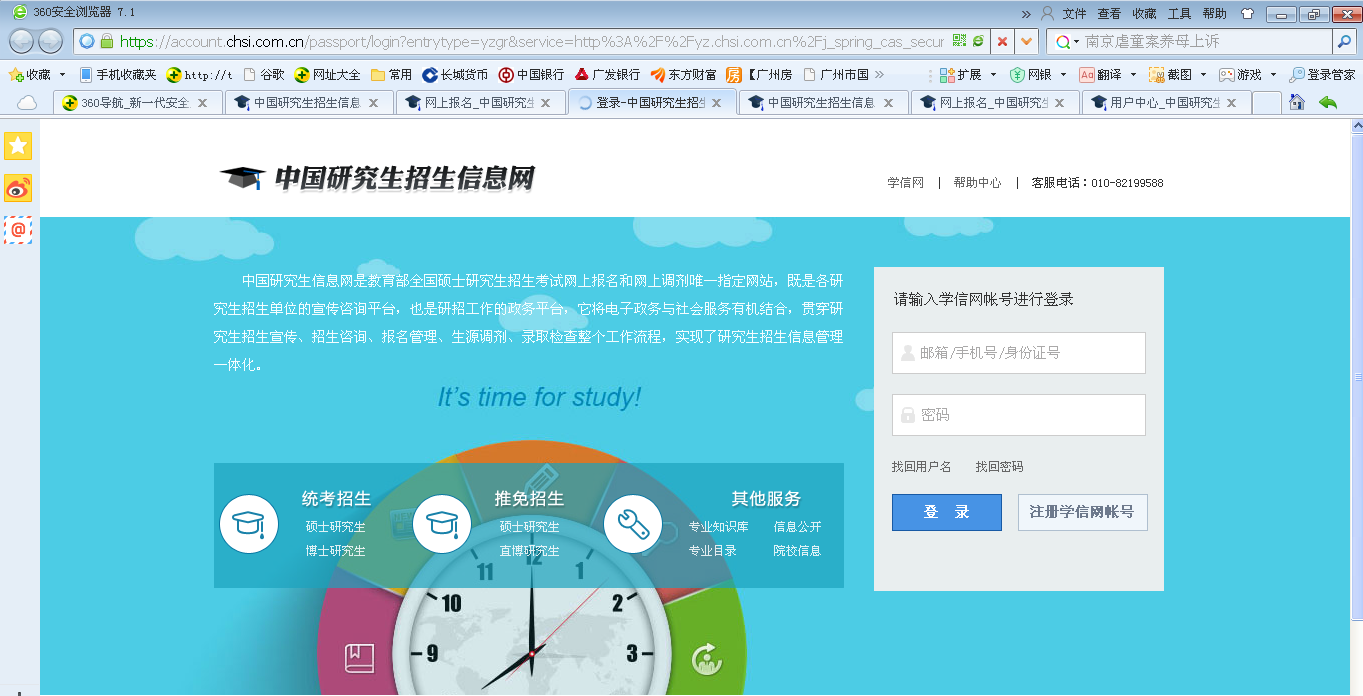This screenshot has width=1363, height=696.
Task: Expand the 截图 screenshot dropdown
Action: click(1204, 75)
